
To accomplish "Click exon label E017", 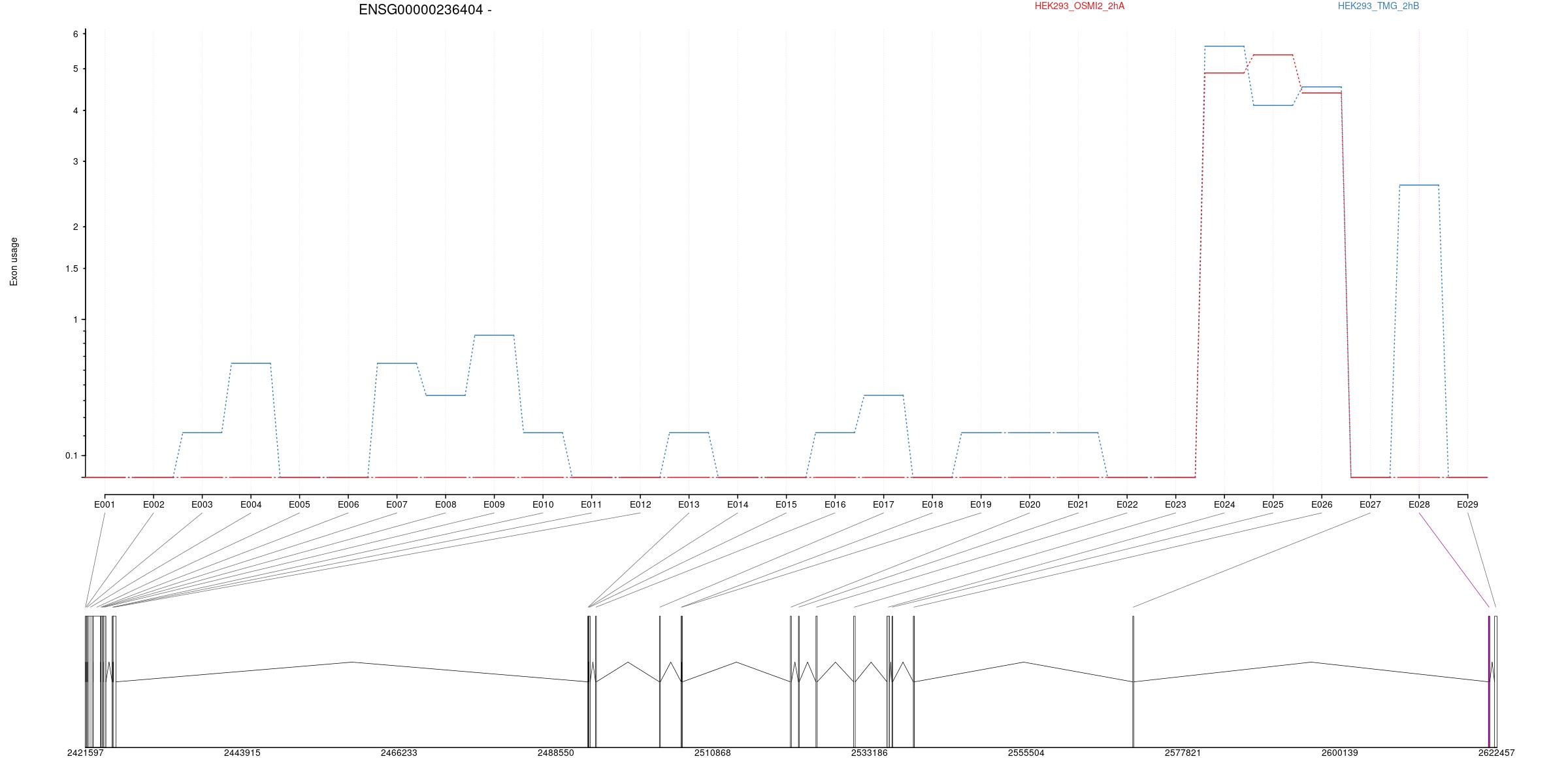I will (x=883, y=504).
